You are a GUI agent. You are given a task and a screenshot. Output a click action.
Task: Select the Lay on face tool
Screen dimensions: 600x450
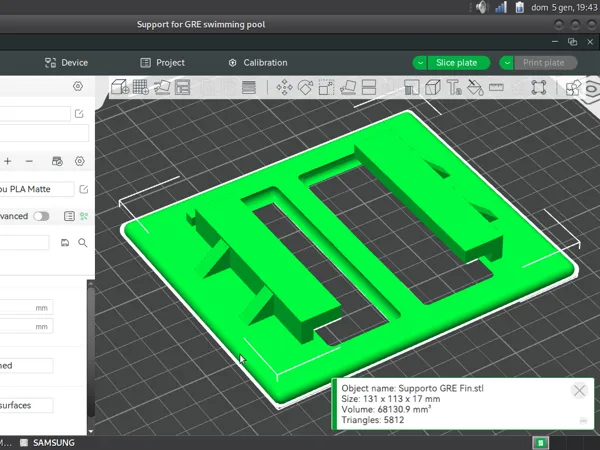pyautogui.click(x=348, y=87)
